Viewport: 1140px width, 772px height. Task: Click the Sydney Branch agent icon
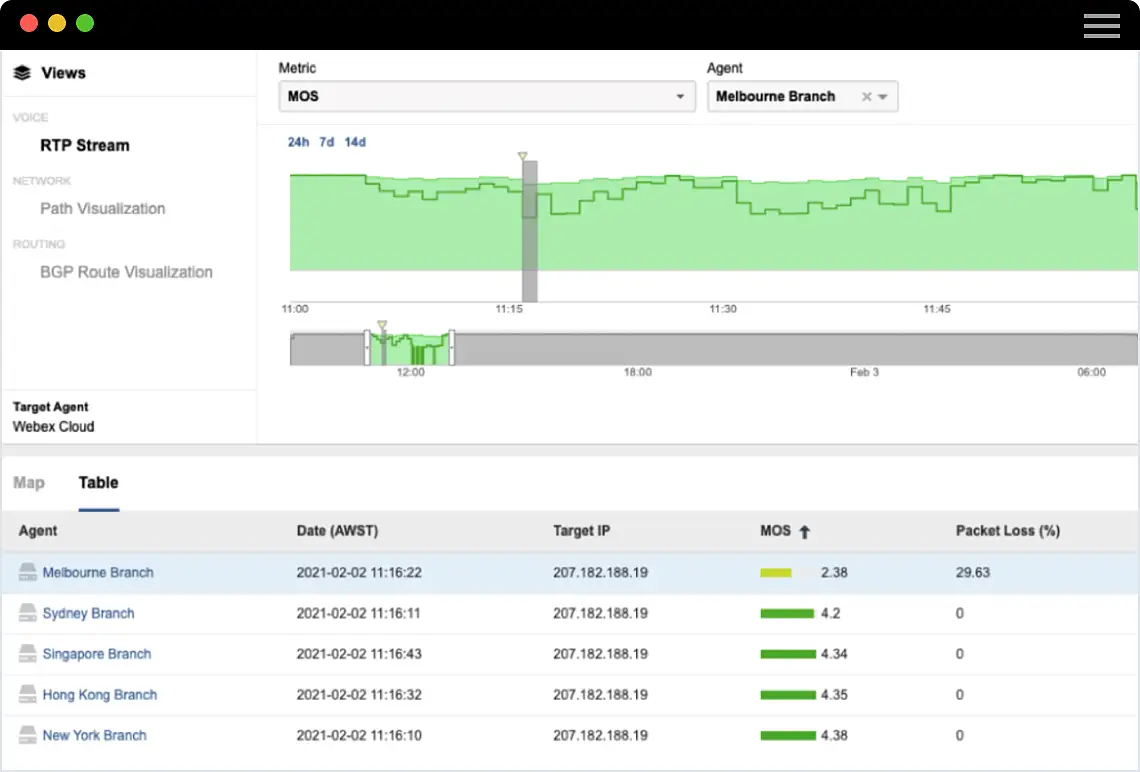tap(28, 613)
